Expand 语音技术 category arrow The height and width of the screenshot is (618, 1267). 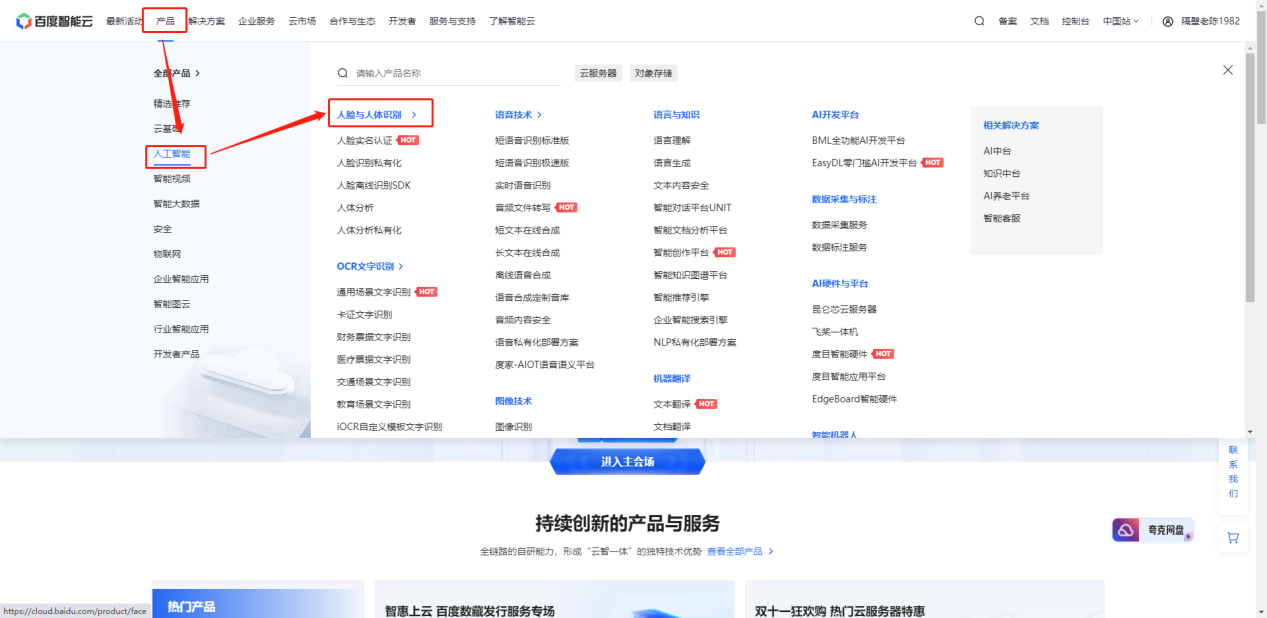point(539,115)
